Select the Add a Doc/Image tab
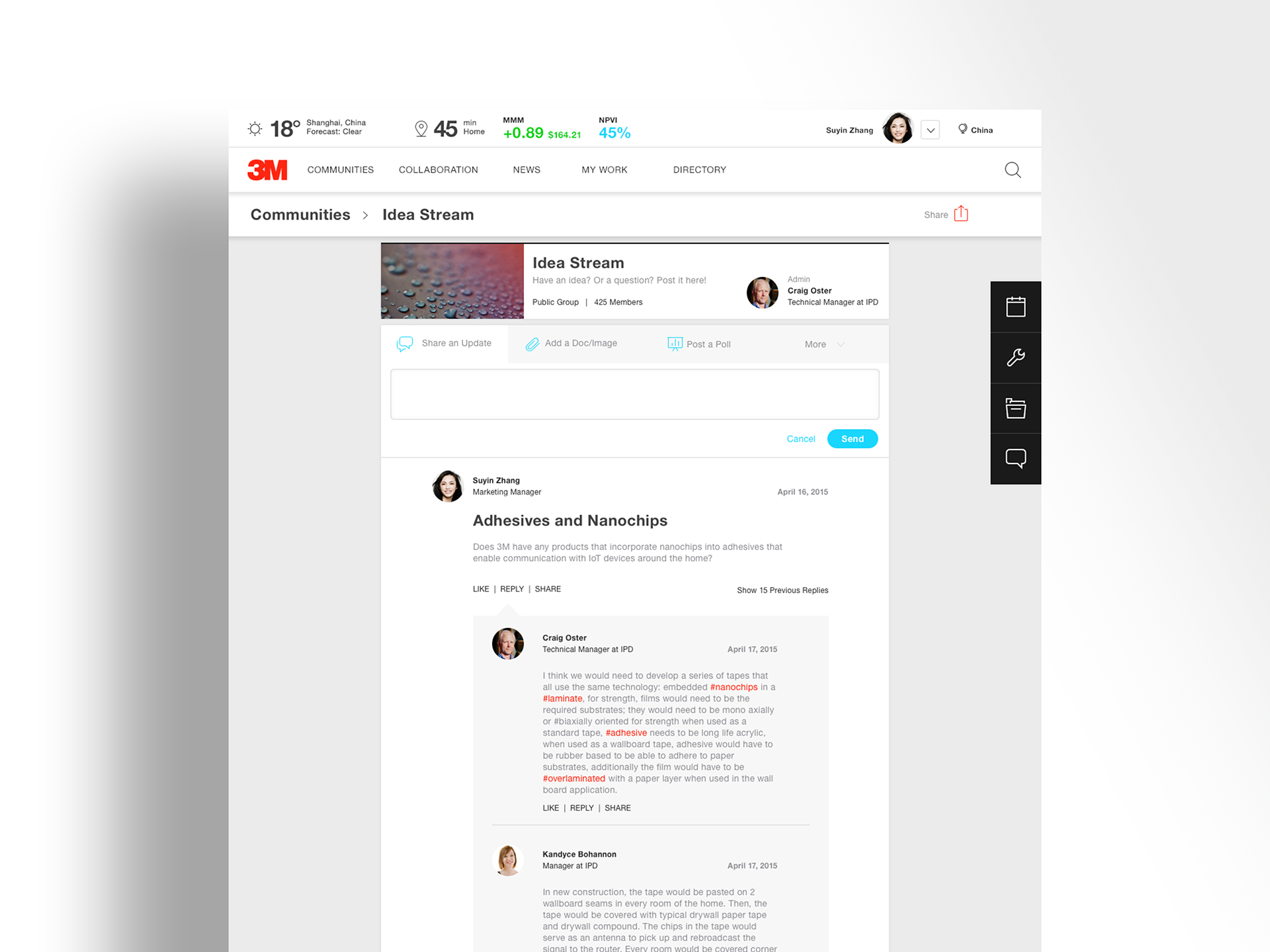The width and height of the screenshot is (1270, 952). [x=571, y=343]
